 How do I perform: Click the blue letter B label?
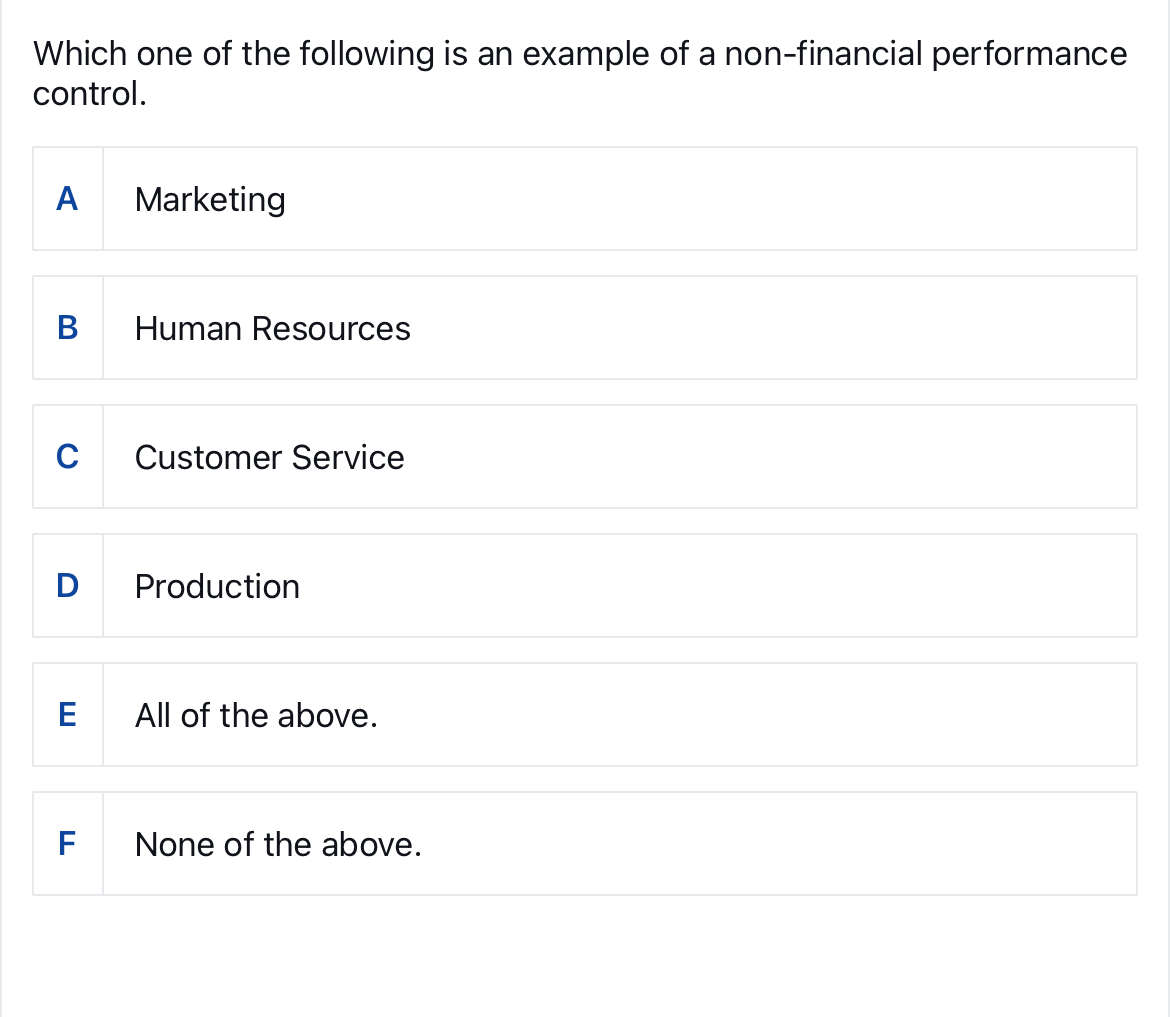pyautogui.click(x=66, y=328)
